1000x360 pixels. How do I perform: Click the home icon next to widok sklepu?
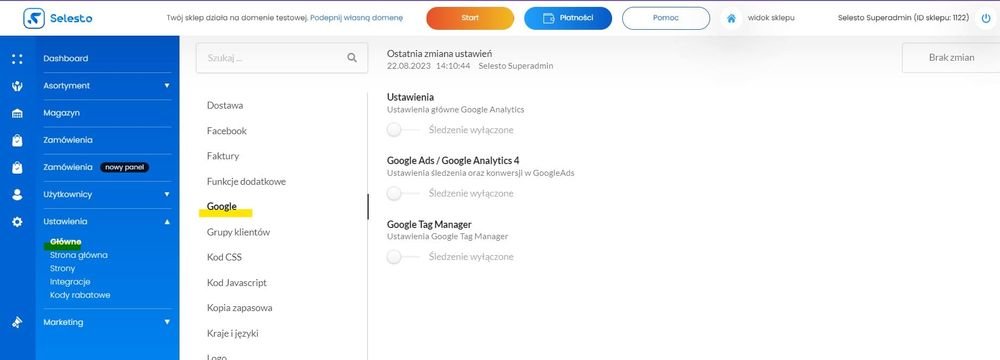coord(732,19)
